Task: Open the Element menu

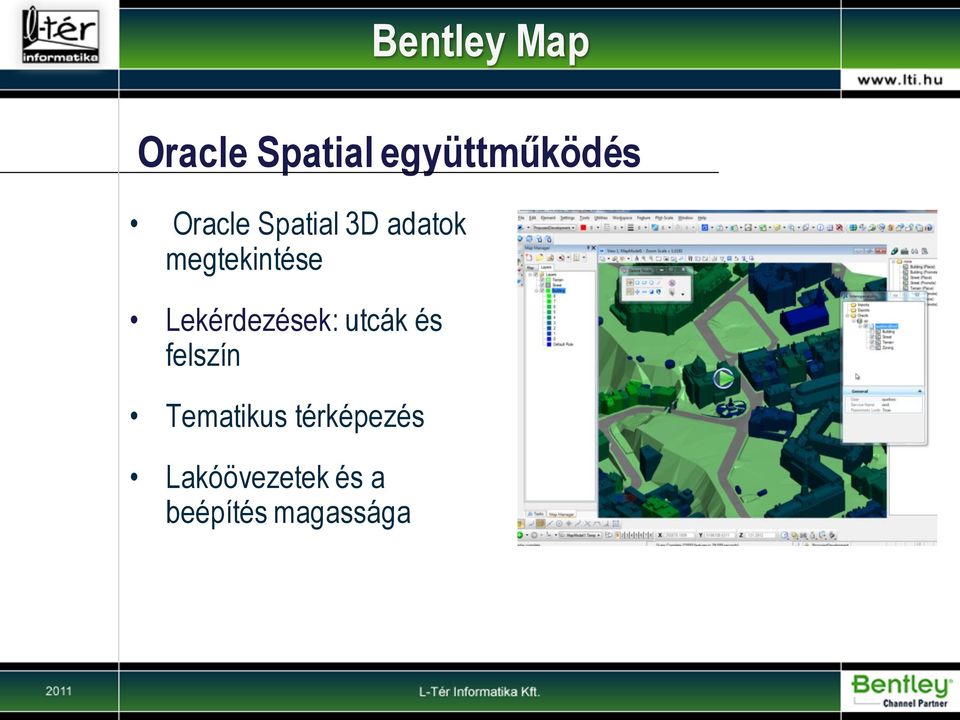Action: click(x=548, y=218)
